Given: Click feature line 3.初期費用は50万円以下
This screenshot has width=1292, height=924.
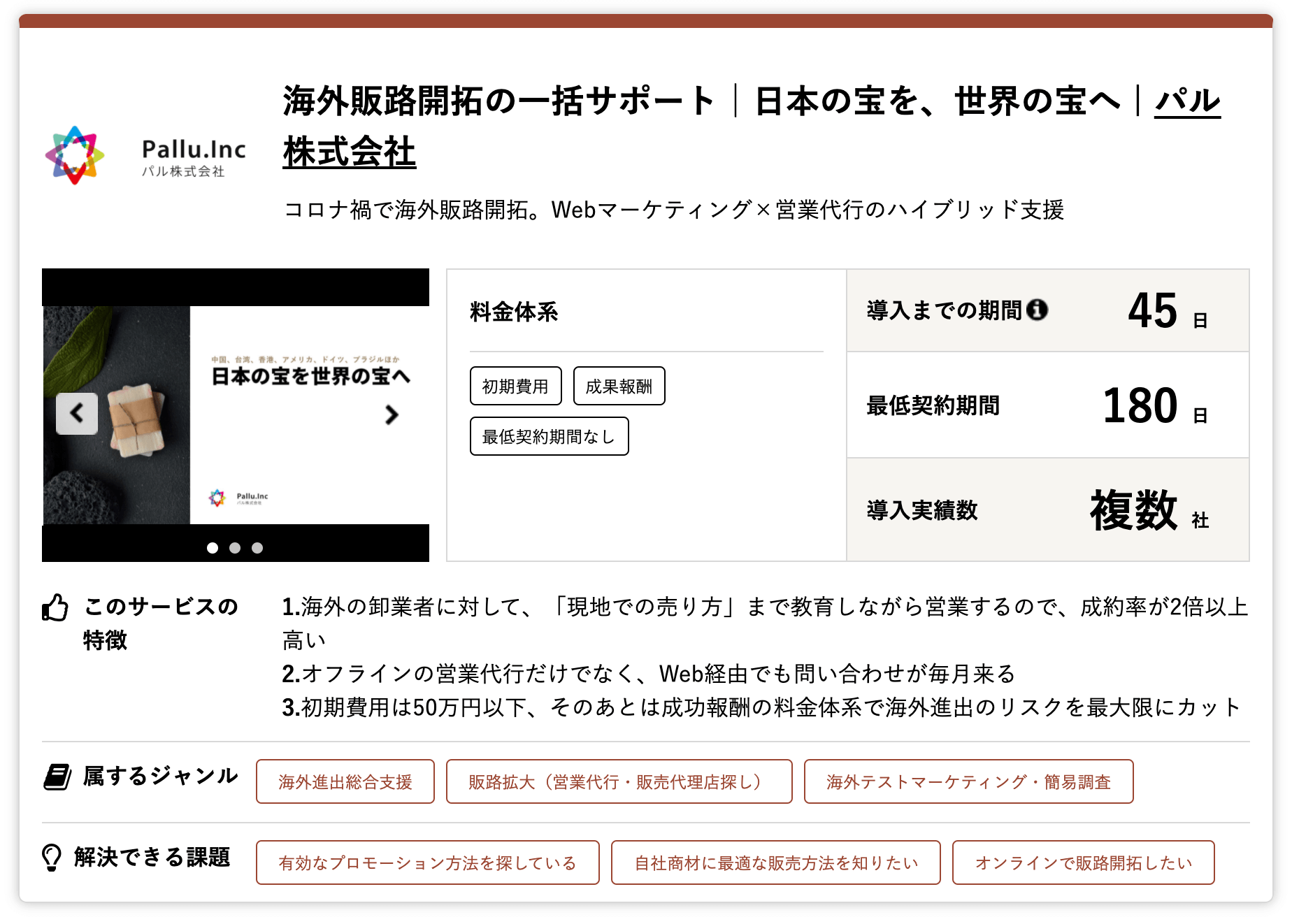Looking at the screenshot, I should point(762,707).
